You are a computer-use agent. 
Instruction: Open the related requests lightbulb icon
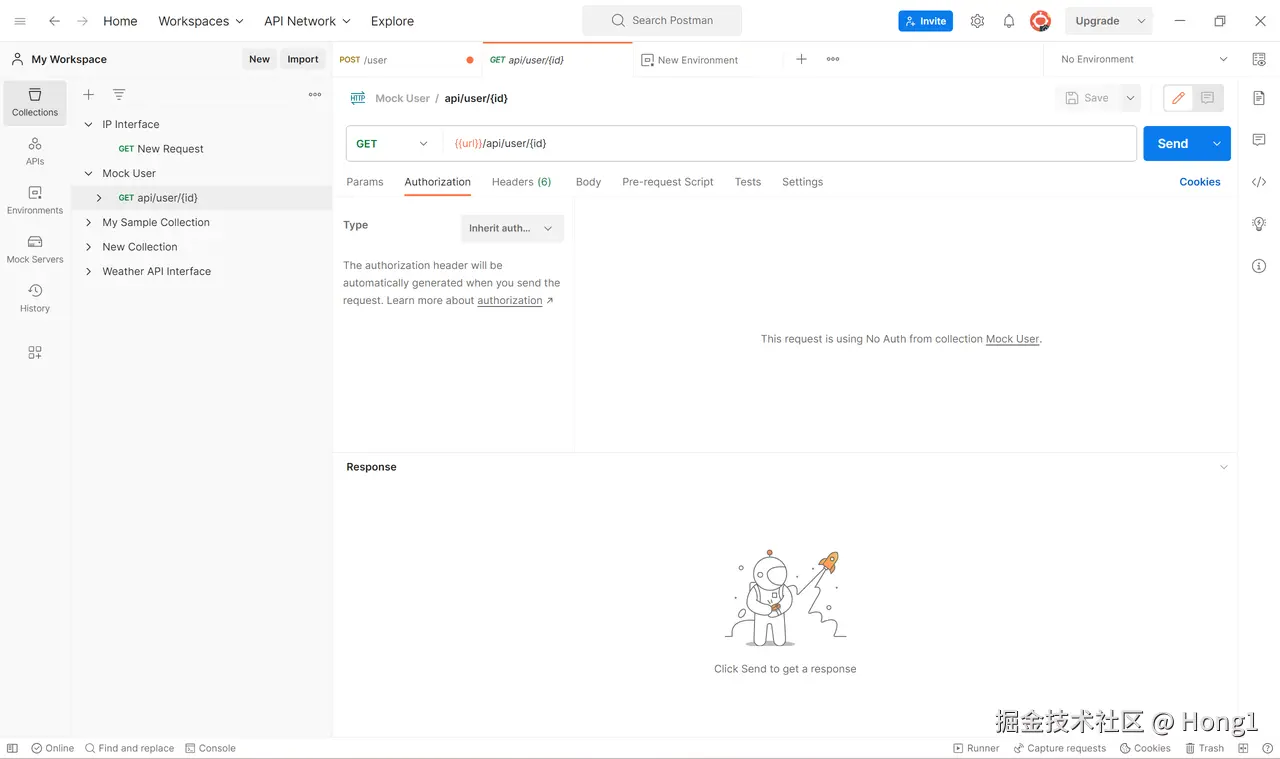pos(1259,224)
